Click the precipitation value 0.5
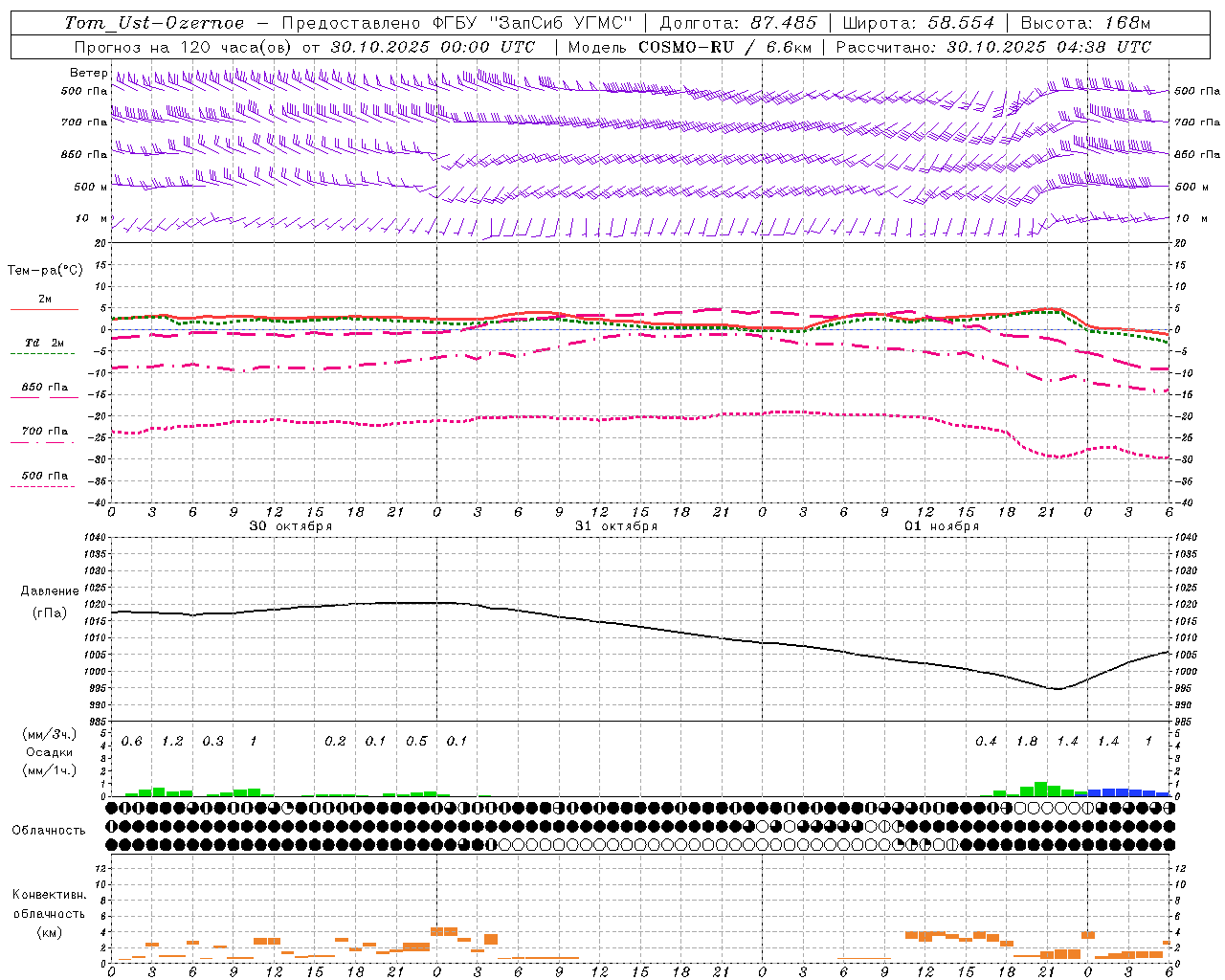The height and width of the screenshot is (980, 1225). coord(416,742)
